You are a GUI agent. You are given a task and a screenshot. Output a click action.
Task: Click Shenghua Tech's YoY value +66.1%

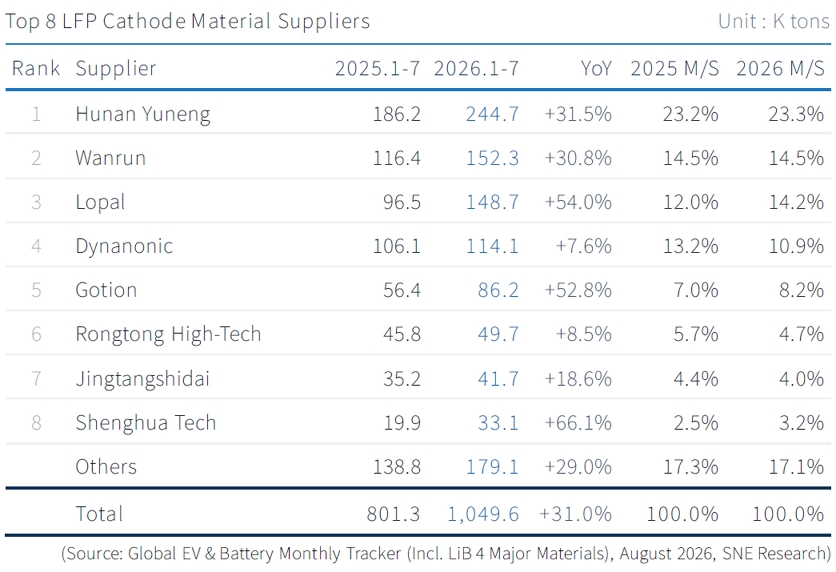578,423
